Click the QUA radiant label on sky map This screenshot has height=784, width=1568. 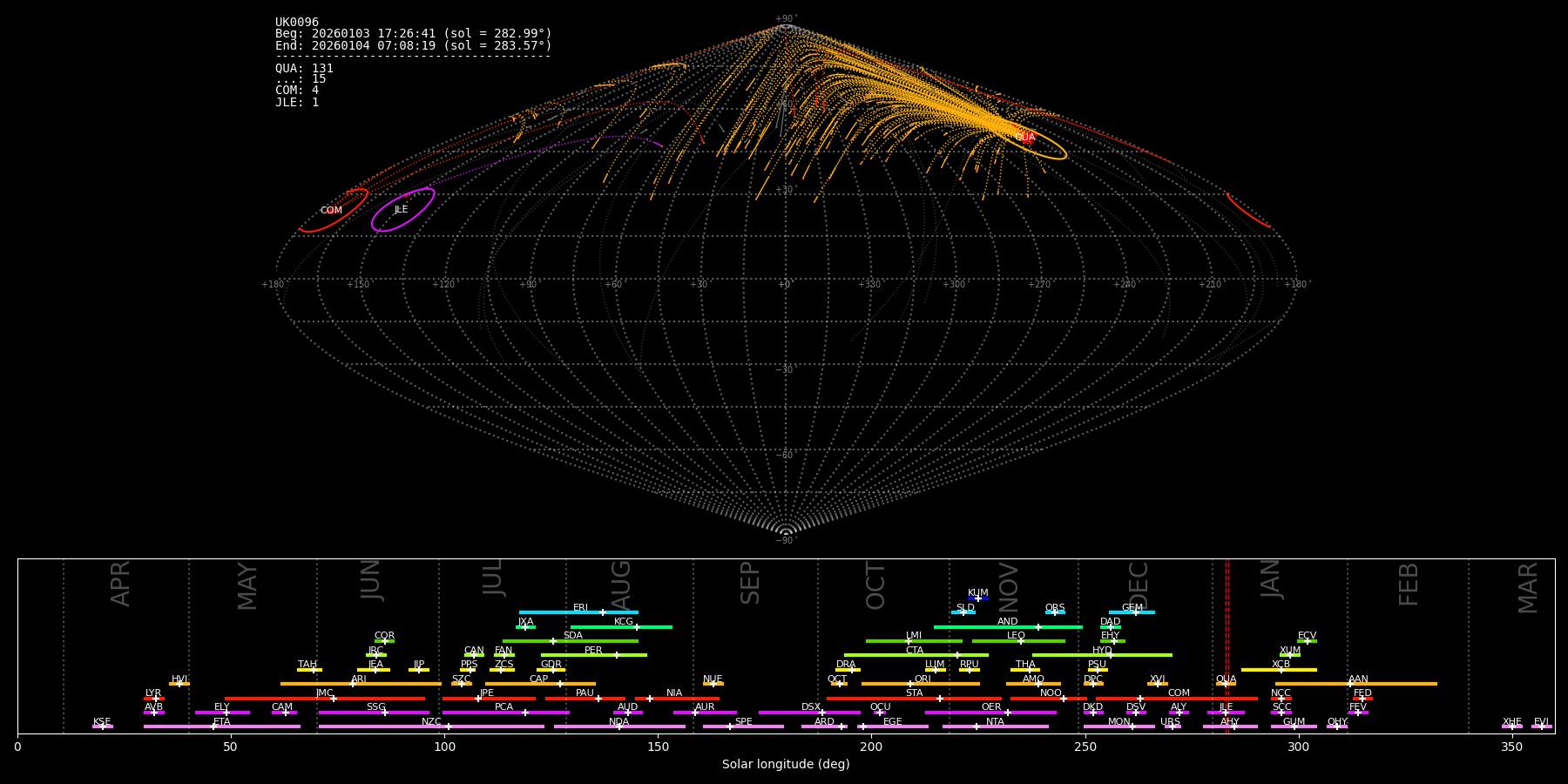pyautogui.click(x=1024, y=138)
